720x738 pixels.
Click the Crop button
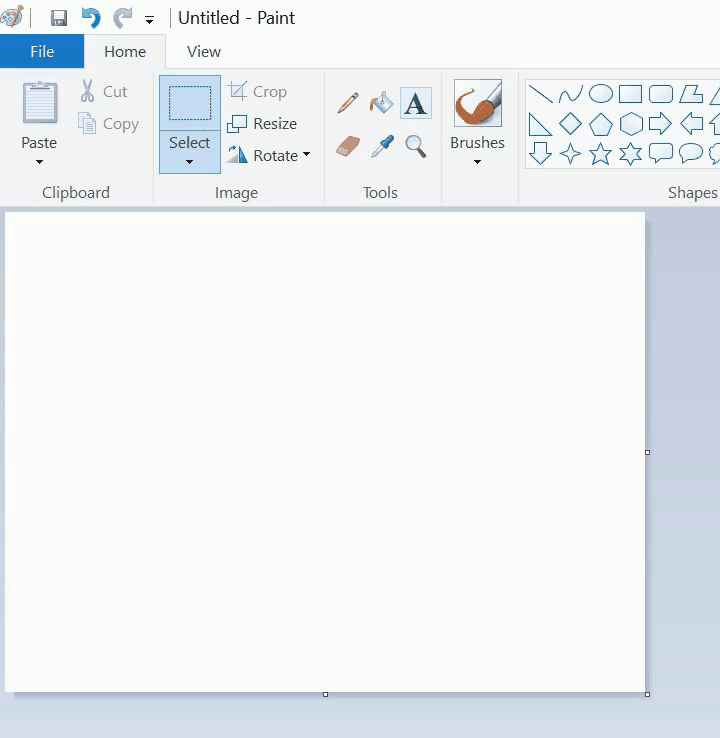pyautogui.click(x=257, y=91)
